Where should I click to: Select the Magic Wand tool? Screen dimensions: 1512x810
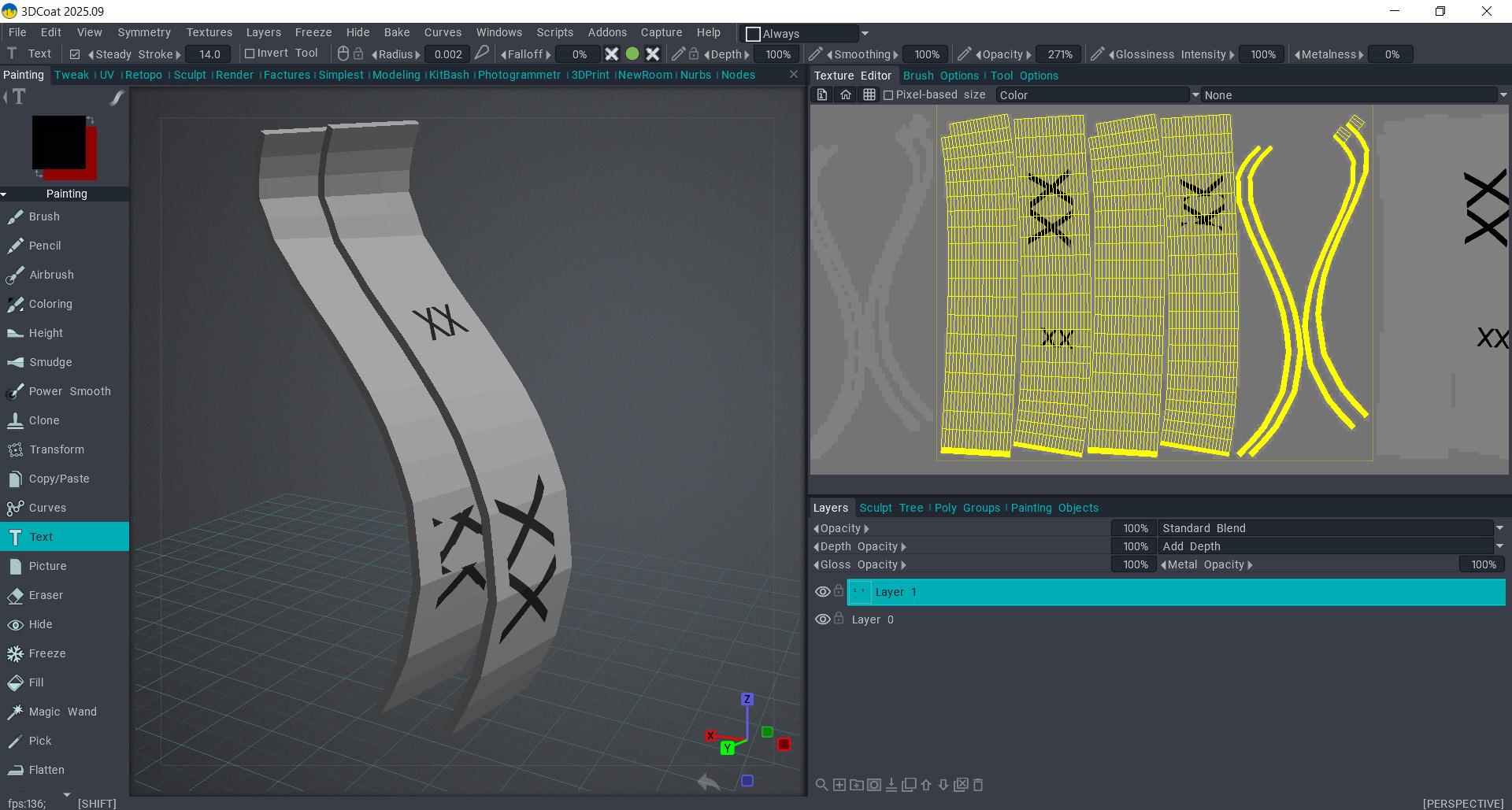pyautogui.click(x=62, y=712)
